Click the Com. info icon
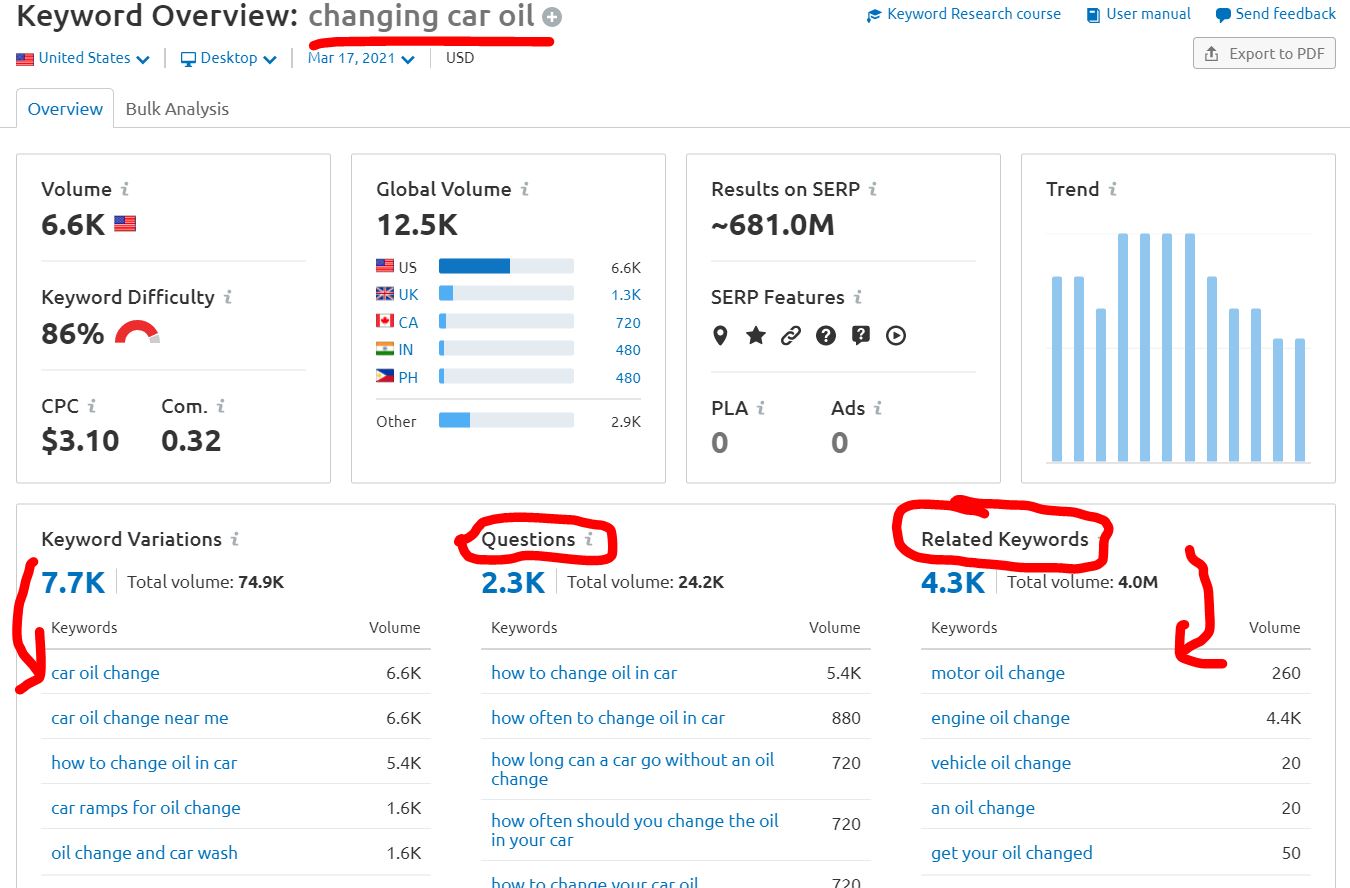1350x888 pixels. click(220, 406)
